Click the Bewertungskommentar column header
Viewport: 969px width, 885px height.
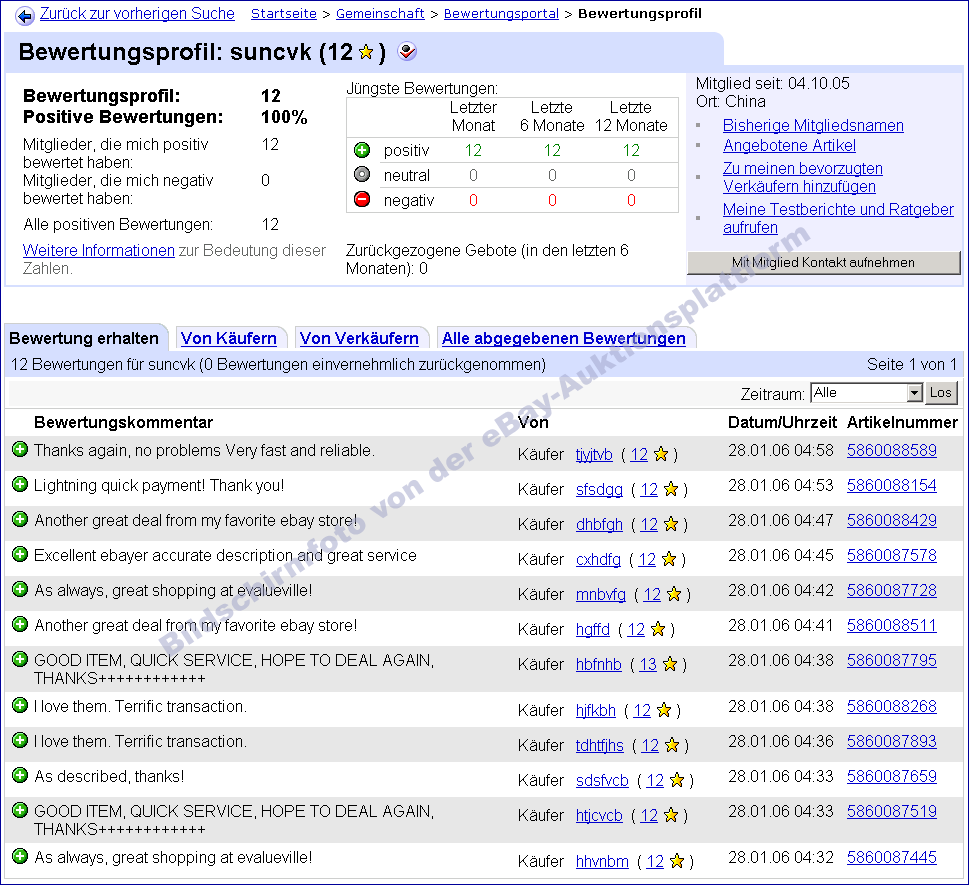click(124, 422)
